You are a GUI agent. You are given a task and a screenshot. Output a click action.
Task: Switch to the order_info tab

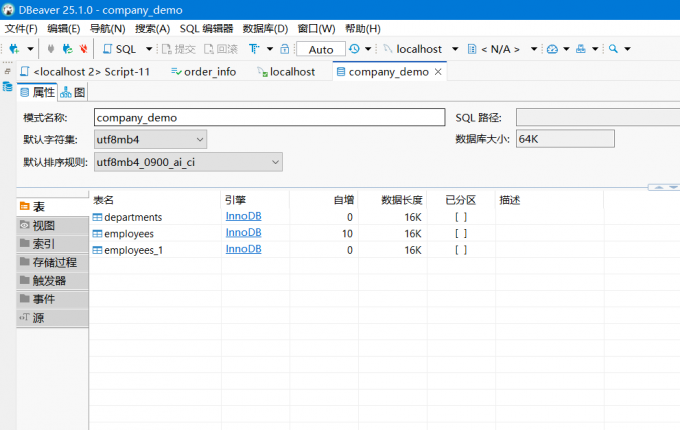(x=204, y=71)
